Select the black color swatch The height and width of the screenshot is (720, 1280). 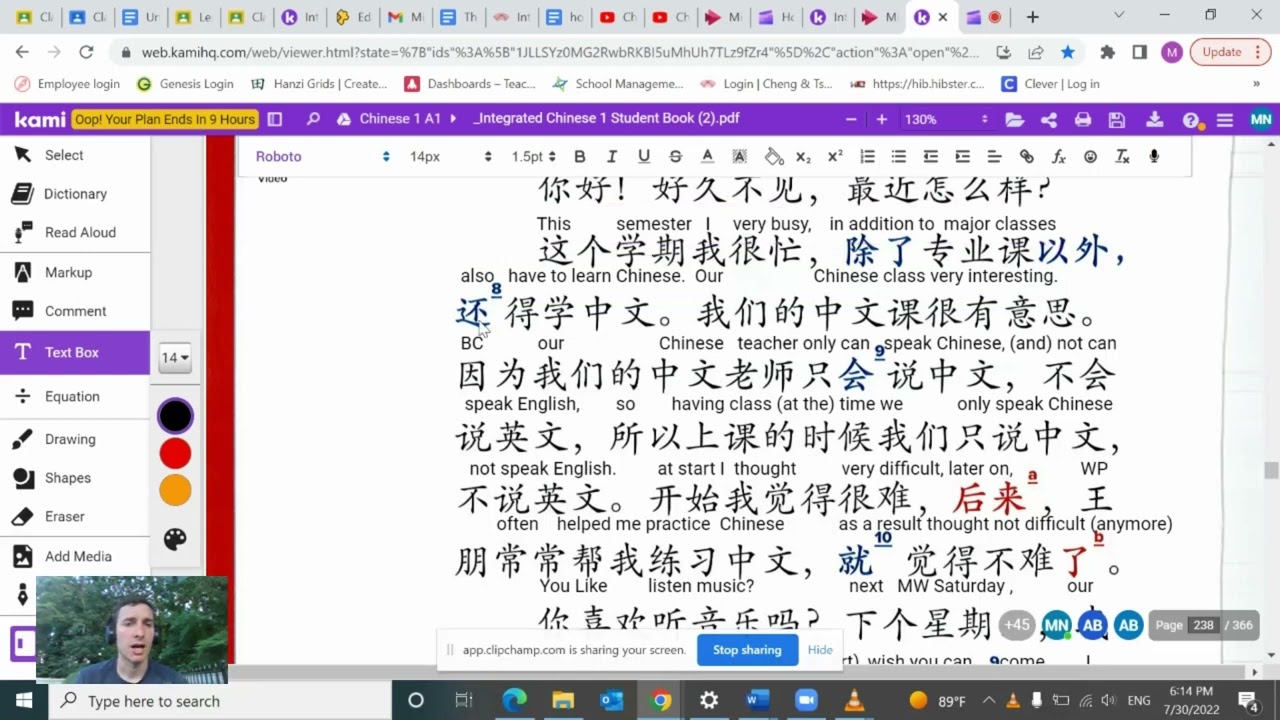175,416
